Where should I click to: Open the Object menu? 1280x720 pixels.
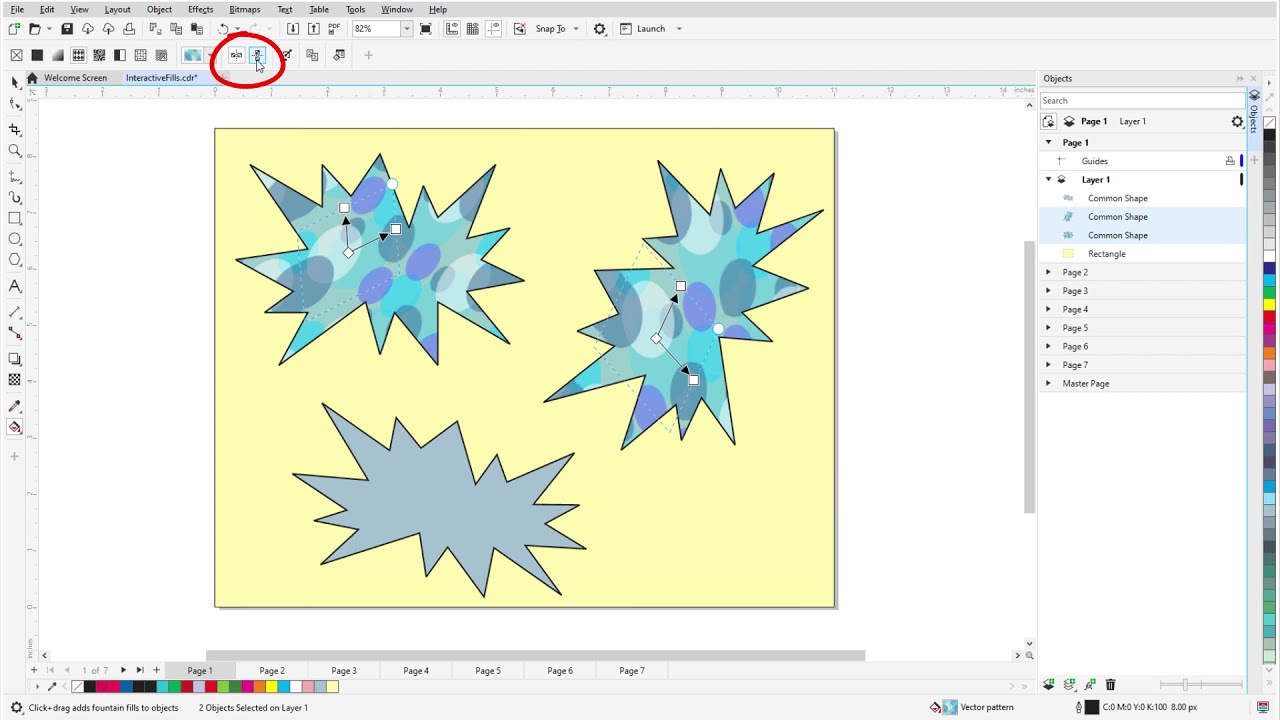[x=159, y=9]
